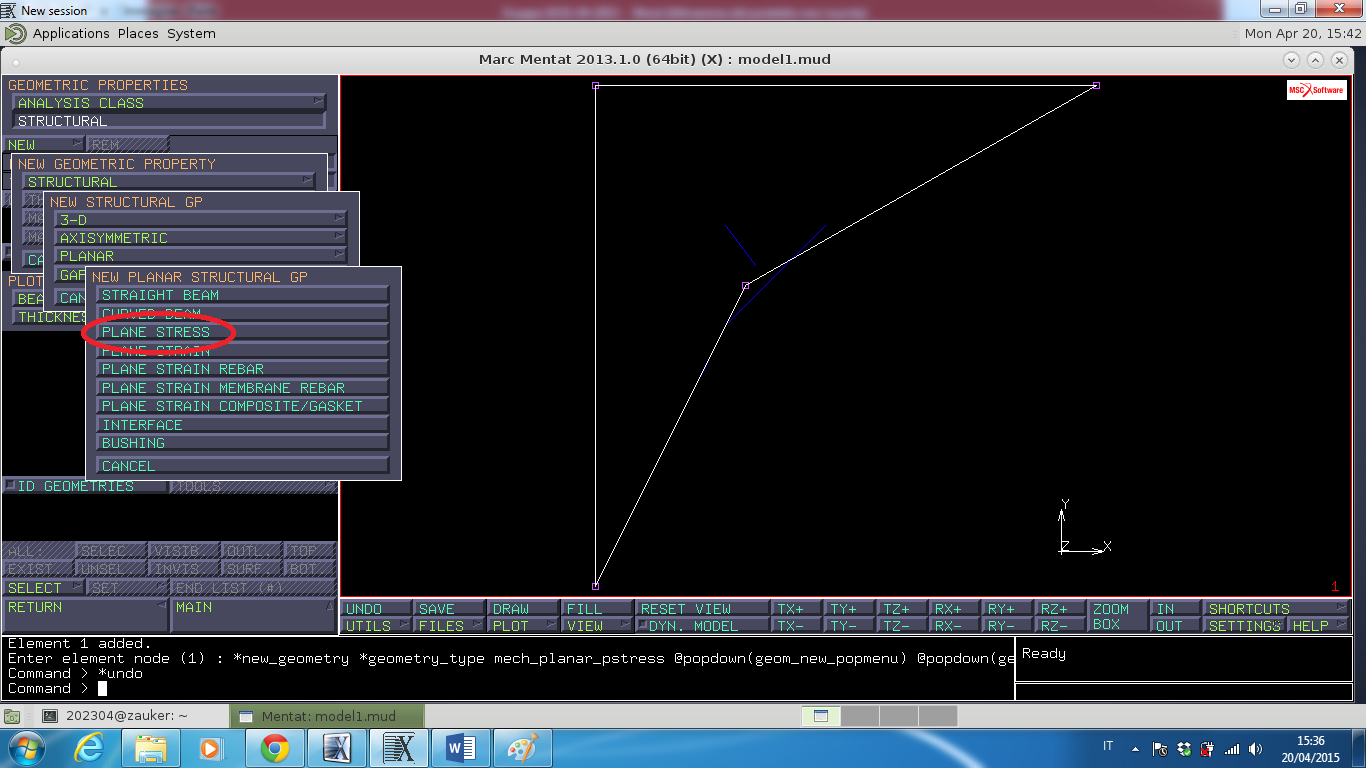Choose PLANE STRESS geometric property
The width and height of the screenshot is (1366, 768).
[x=242, y=332]
